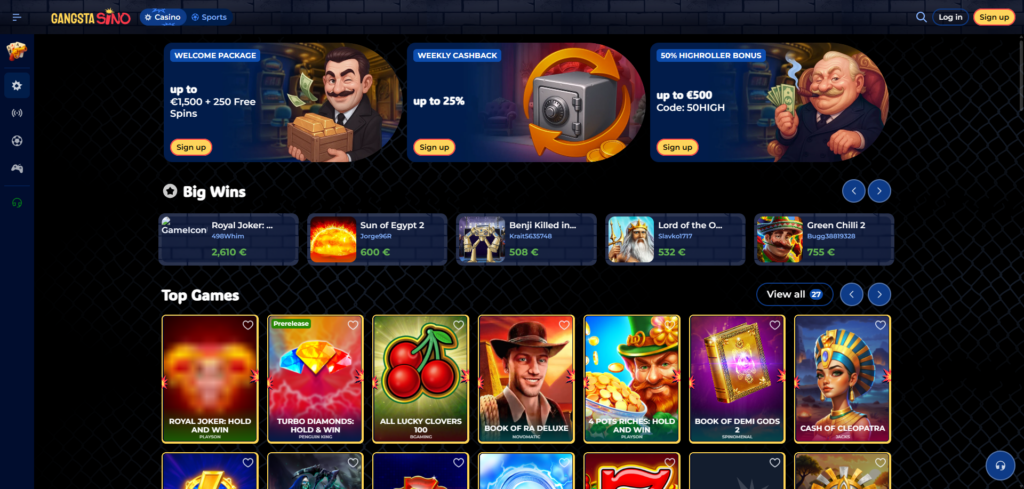
Task: Open the dice casino icon in sidebar
Action: coord(17,51)
